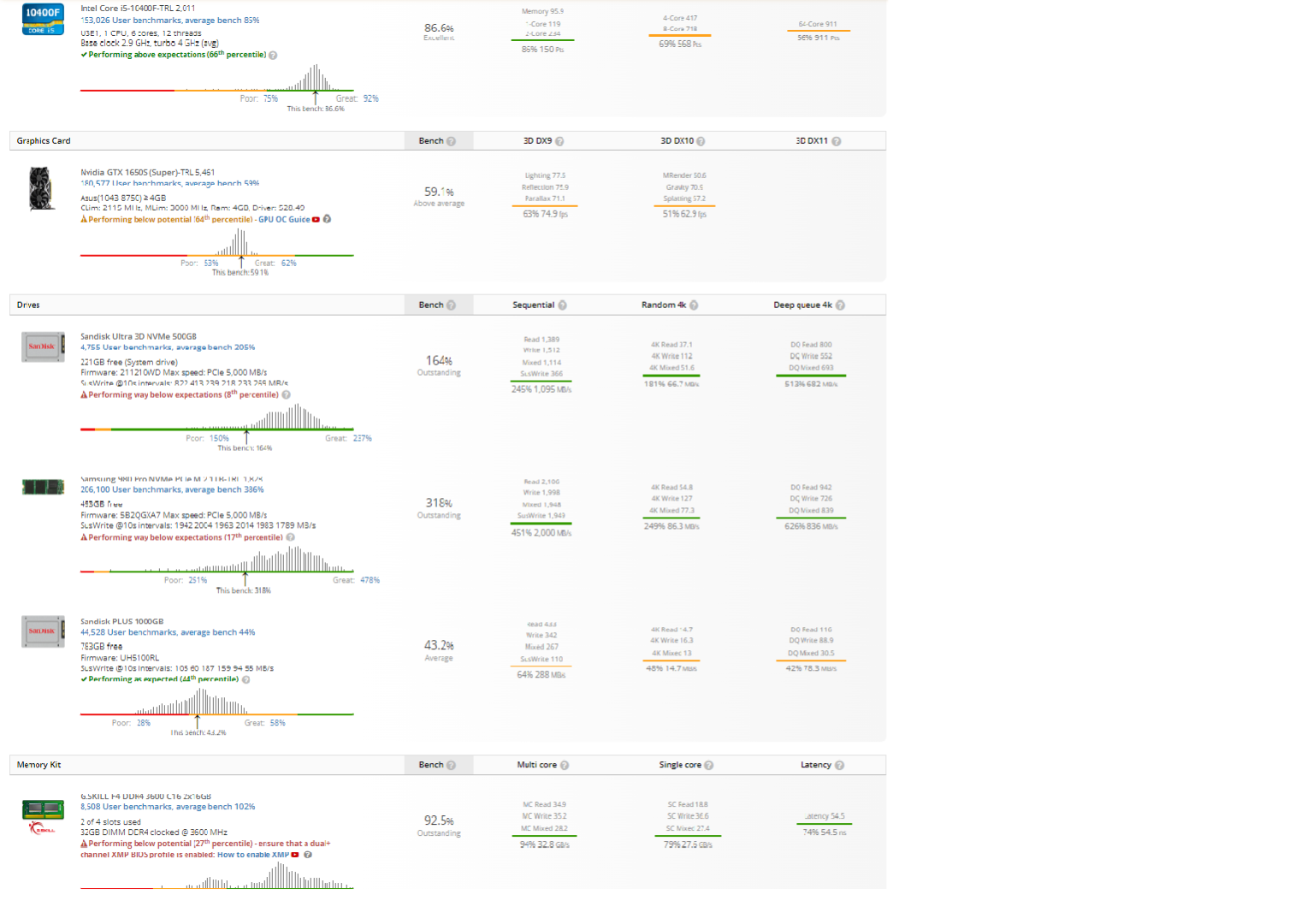Open the Nvidia GTX 1650S graphics card image
1313x924 pixels.
coord(40,188)
